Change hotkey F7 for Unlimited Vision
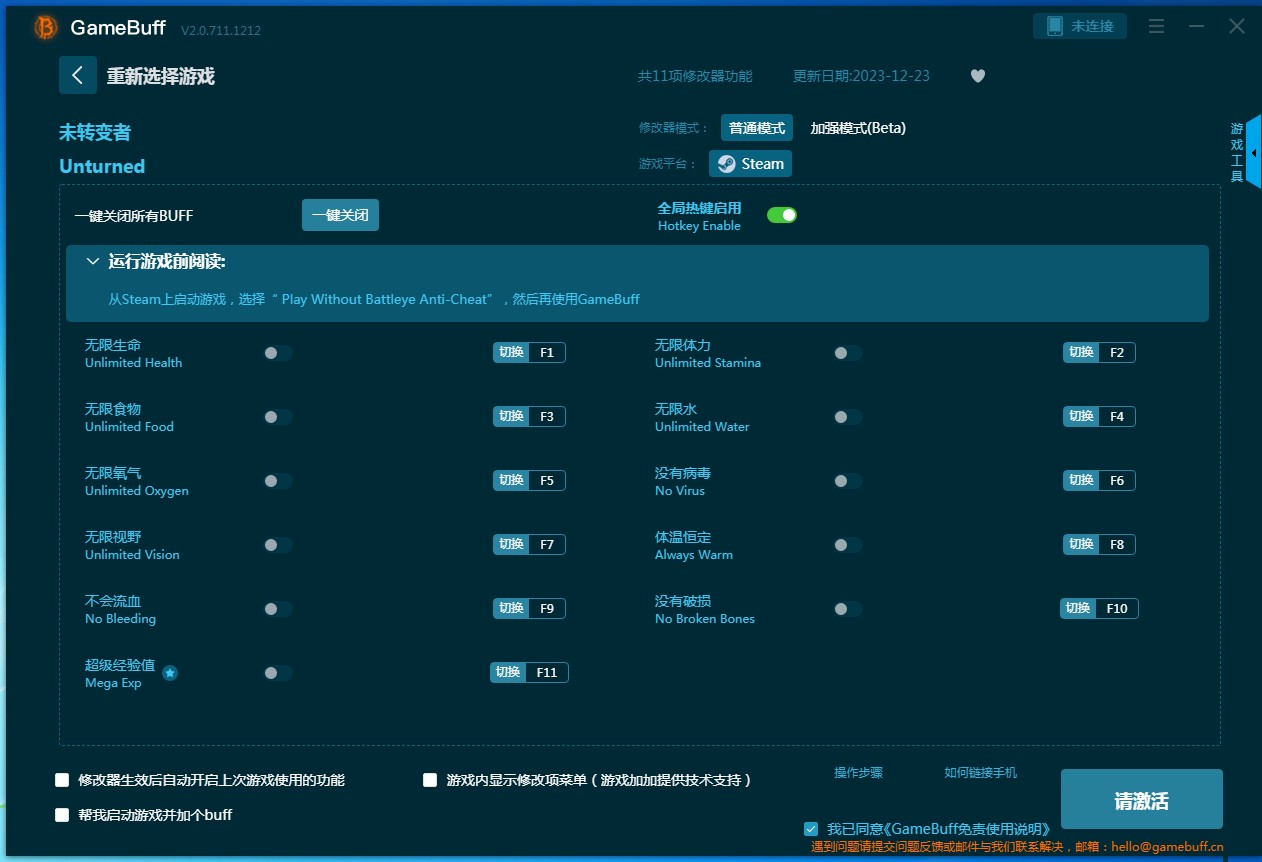Screen dimensions: 1262x862 click(529, 544)
